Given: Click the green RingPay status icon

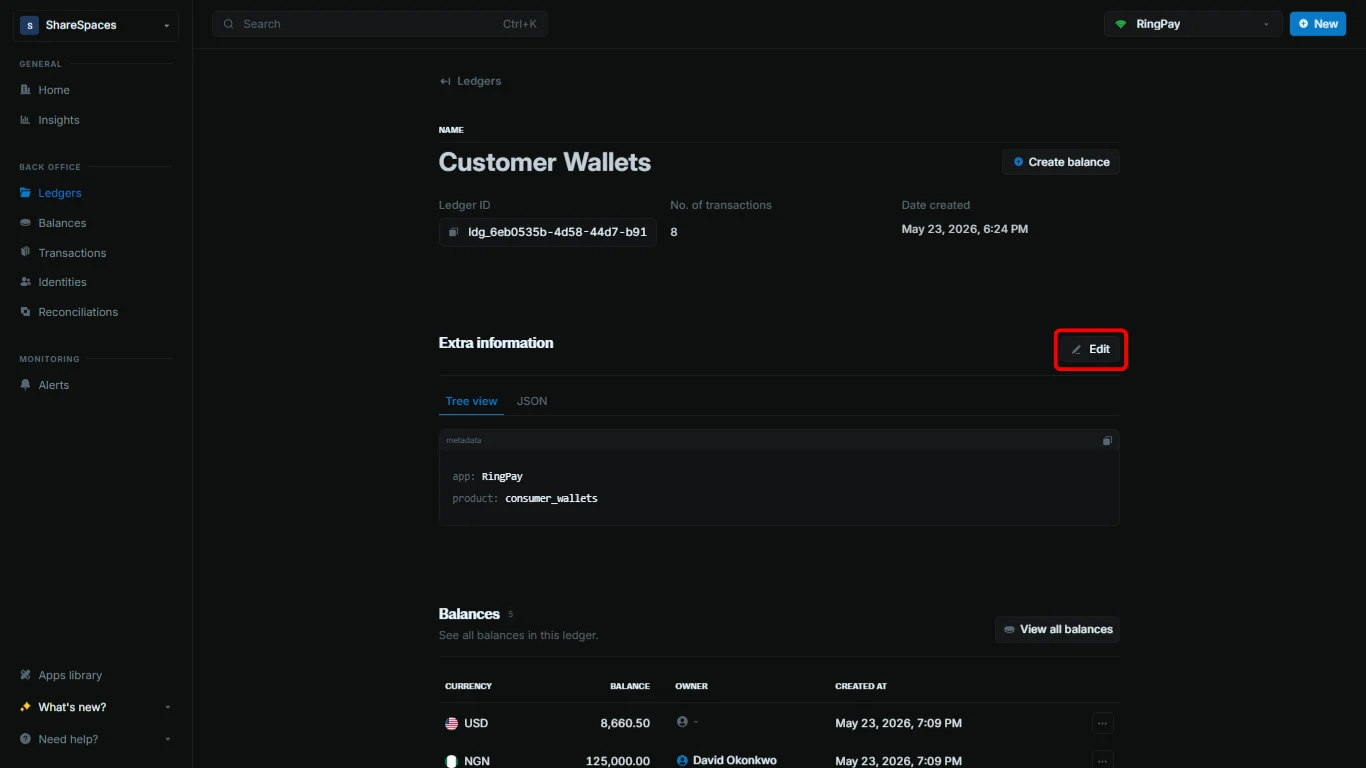Looking at the screenshot, I should pos(1121,24).
